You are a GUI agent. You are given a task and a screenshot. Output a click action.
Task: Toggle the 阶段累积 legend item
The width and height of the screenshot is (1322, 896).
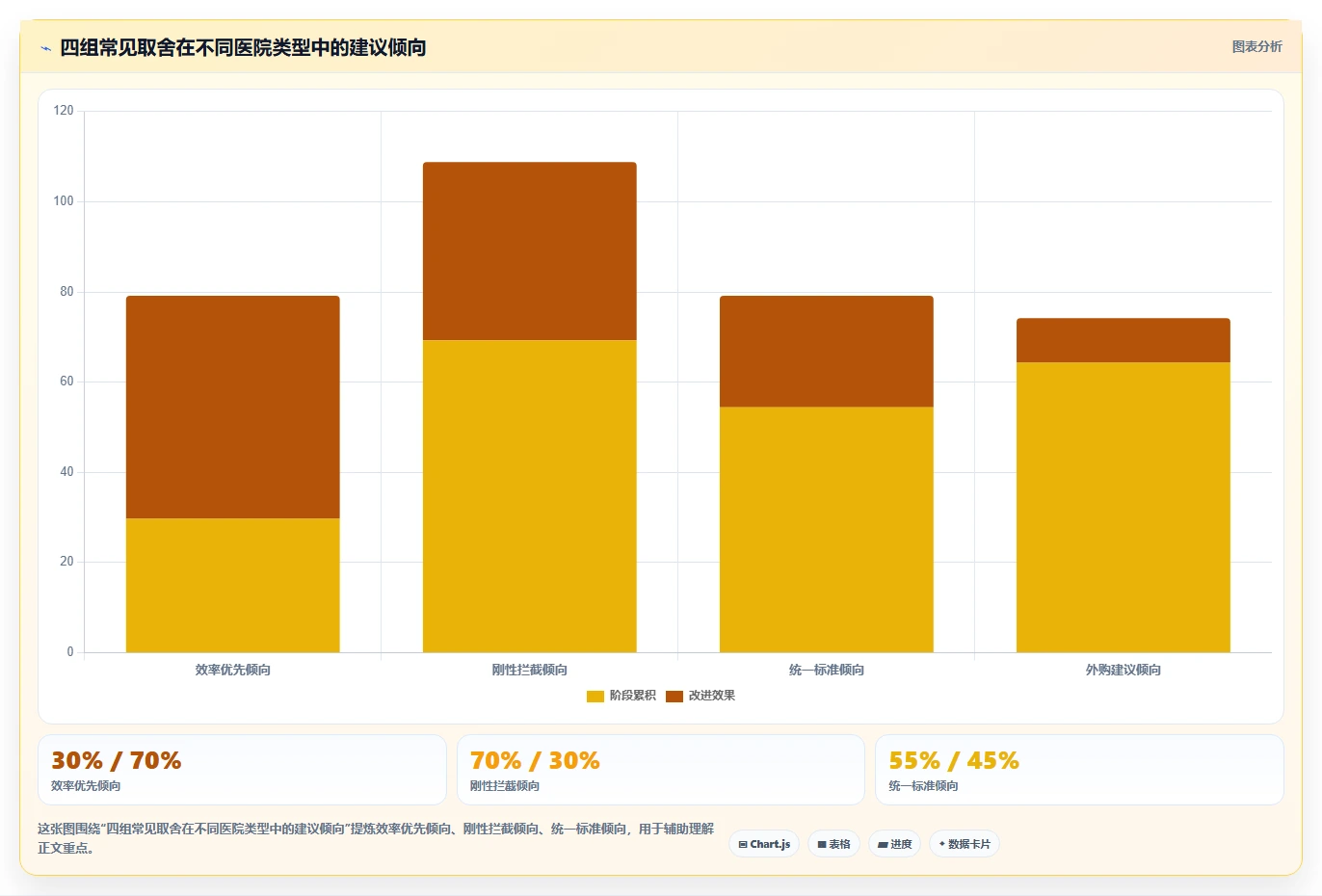(x=621, y=696)
